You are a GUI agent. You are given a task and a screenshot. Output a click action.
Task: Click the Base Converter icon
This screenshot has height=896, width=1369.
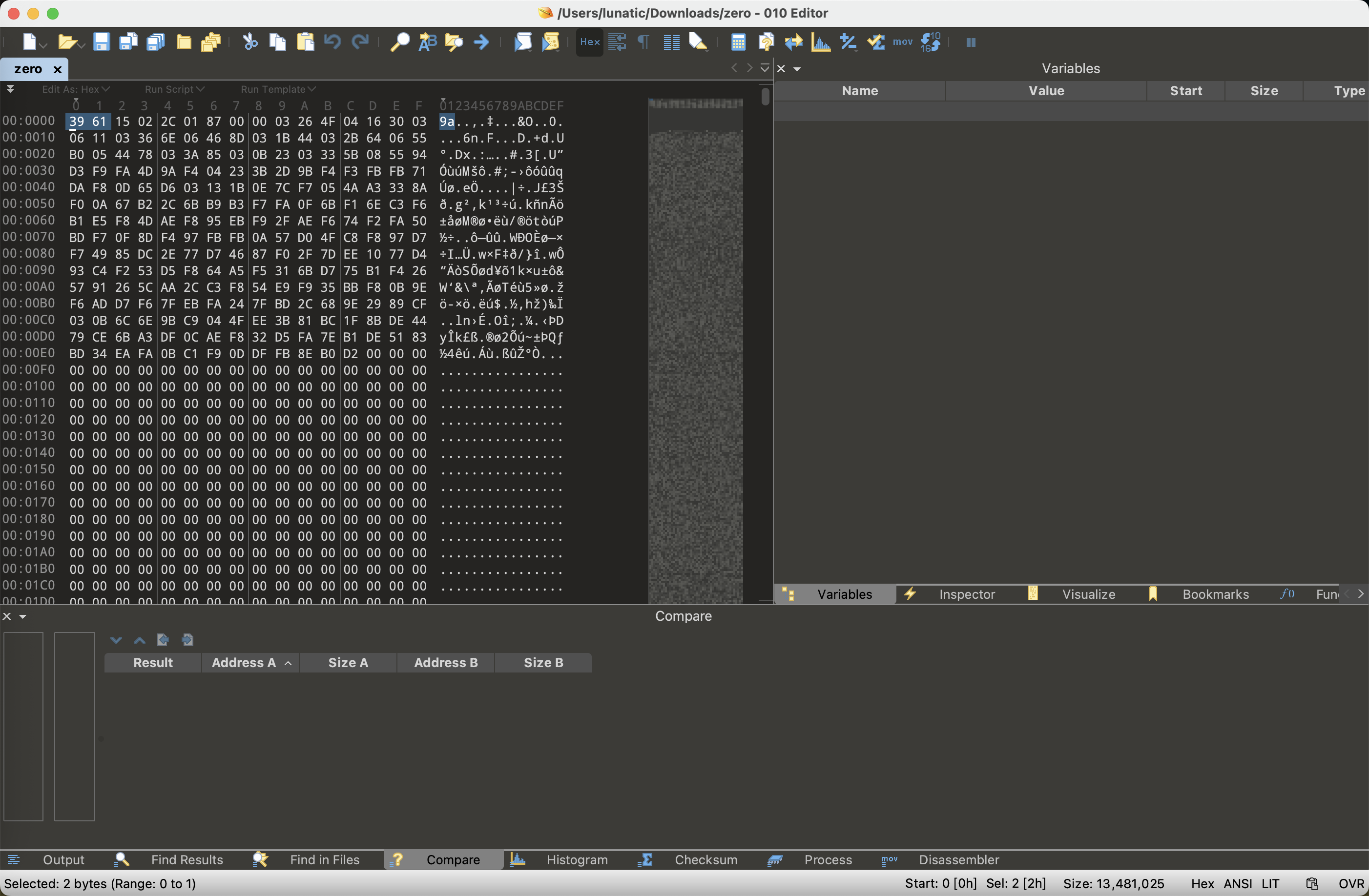pos(930,42)
